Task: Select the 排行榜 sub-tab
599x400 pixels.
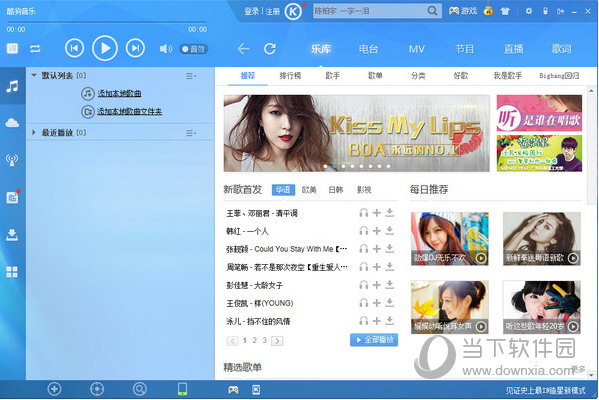Action: (290, 76)
